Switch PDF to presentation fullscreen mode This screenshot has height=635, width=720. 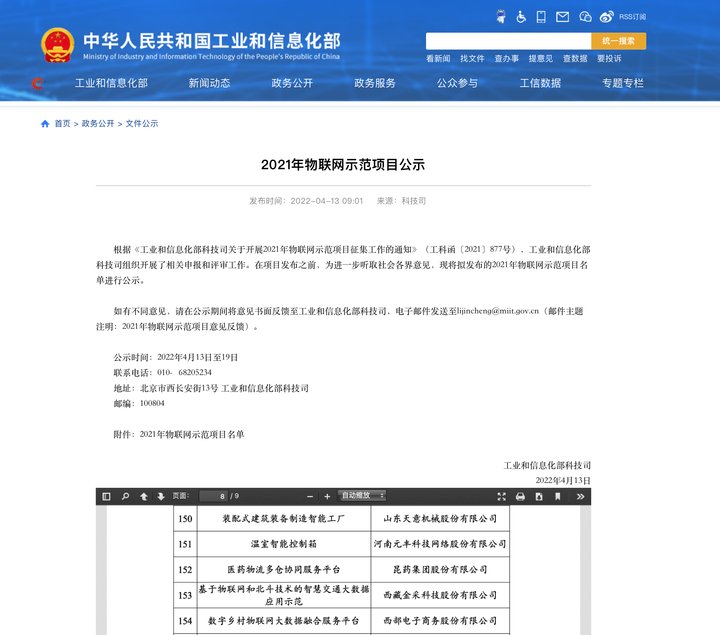click(501, 496)
